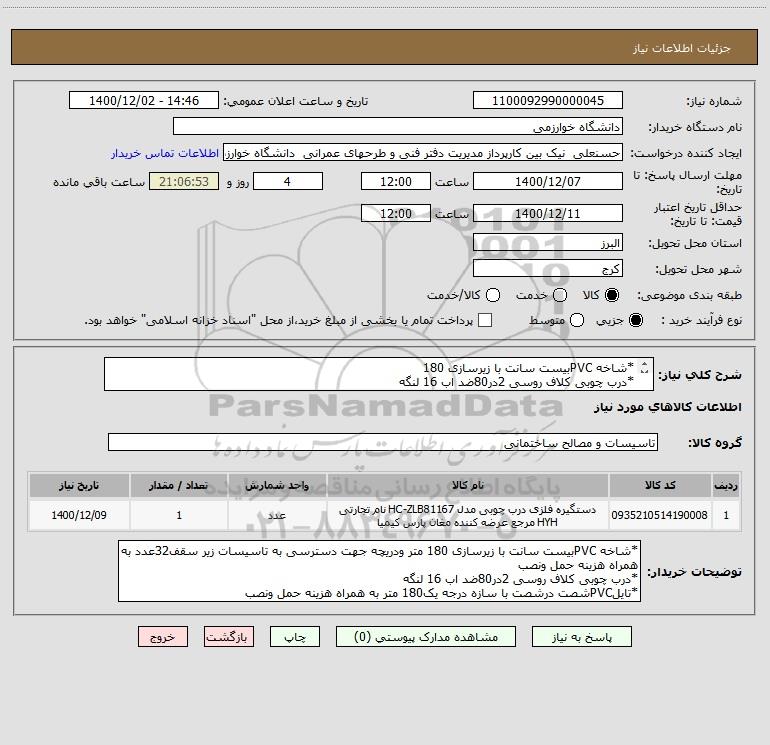Click the 'ردیف' column header
The image size is (770, 745).
click(x=726, y=485)
